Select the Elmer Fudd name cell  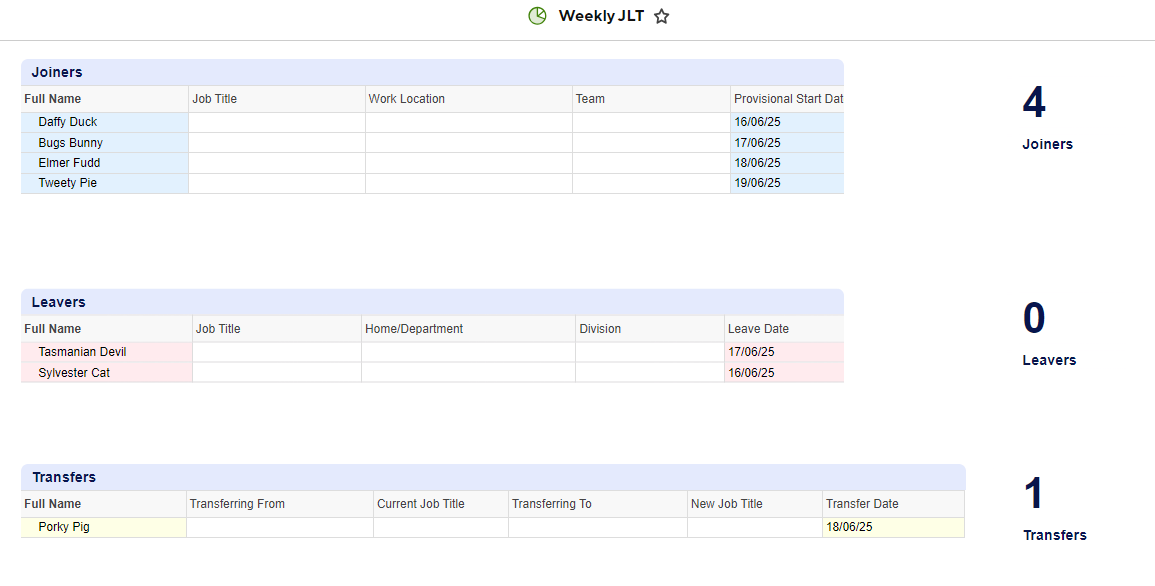(105, 163)
